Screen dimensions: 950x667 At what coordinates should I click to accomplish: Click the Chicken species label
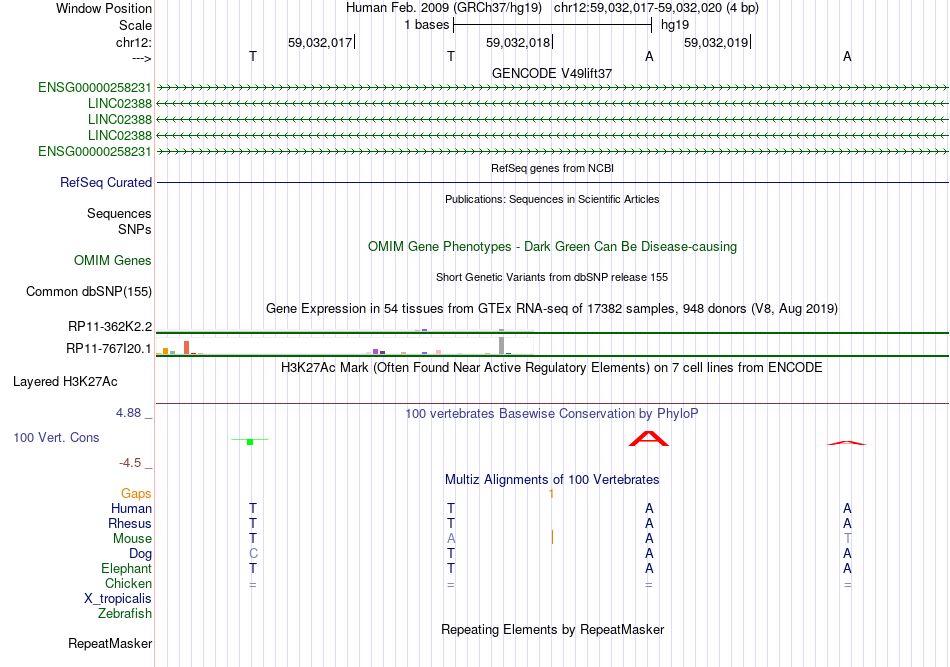click(128, 583)
